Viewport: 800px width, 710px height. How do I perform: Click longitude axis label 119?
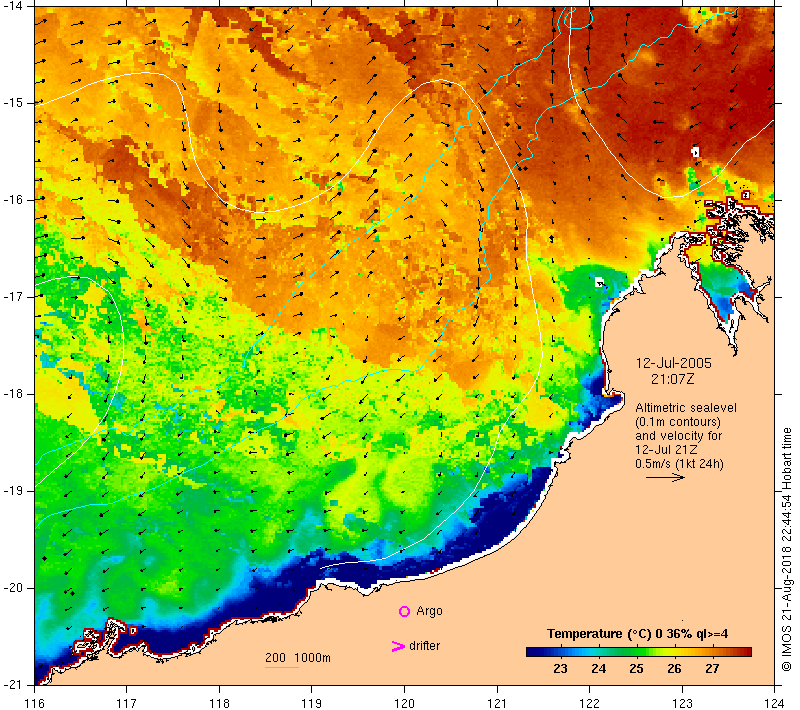point(312,703)
